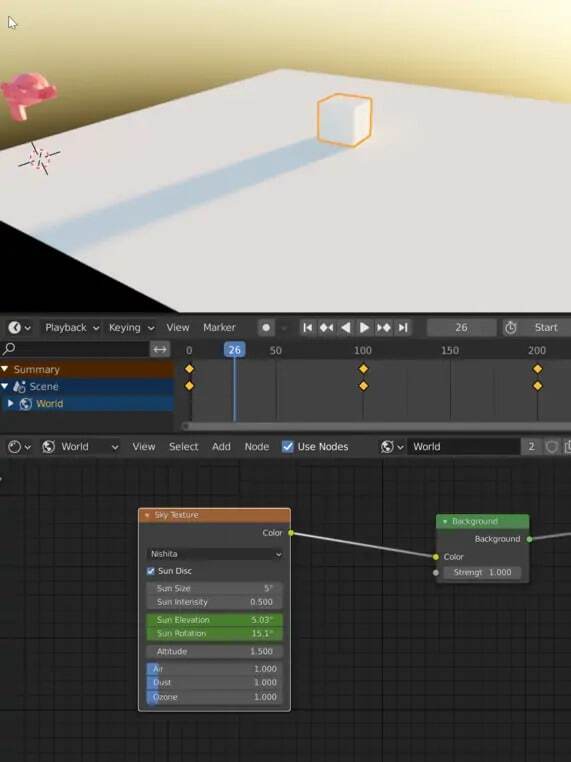Adjust the Ozone density slider

coord(214,697)
